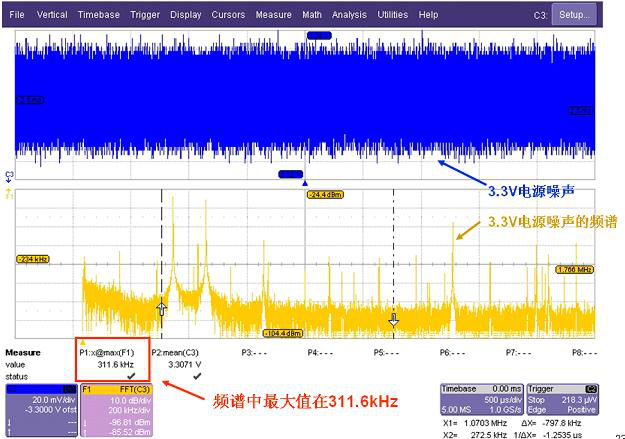Select the left cursor arrow on the spectrum

pyautogui.click(x=162, y=309)
